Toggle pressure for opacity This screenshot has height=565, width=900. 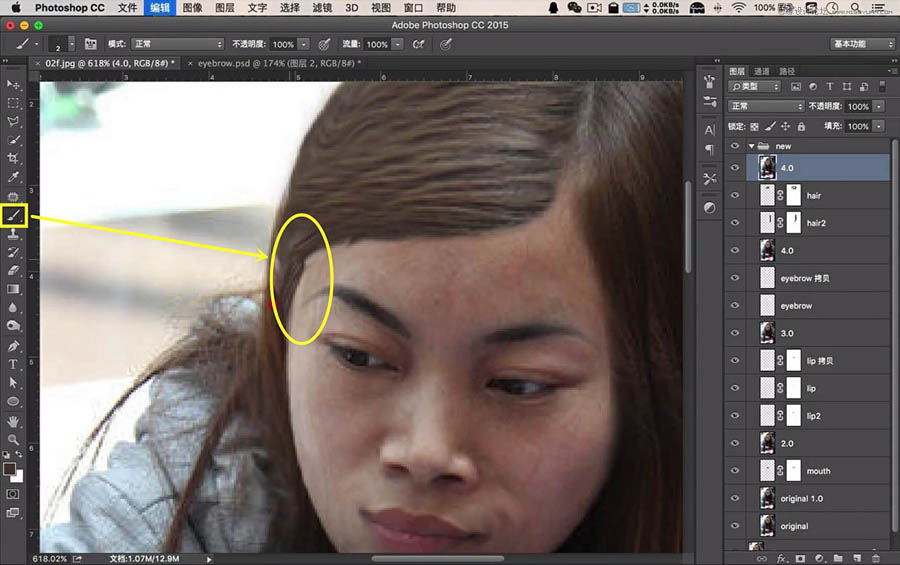(x=324, y=44)
